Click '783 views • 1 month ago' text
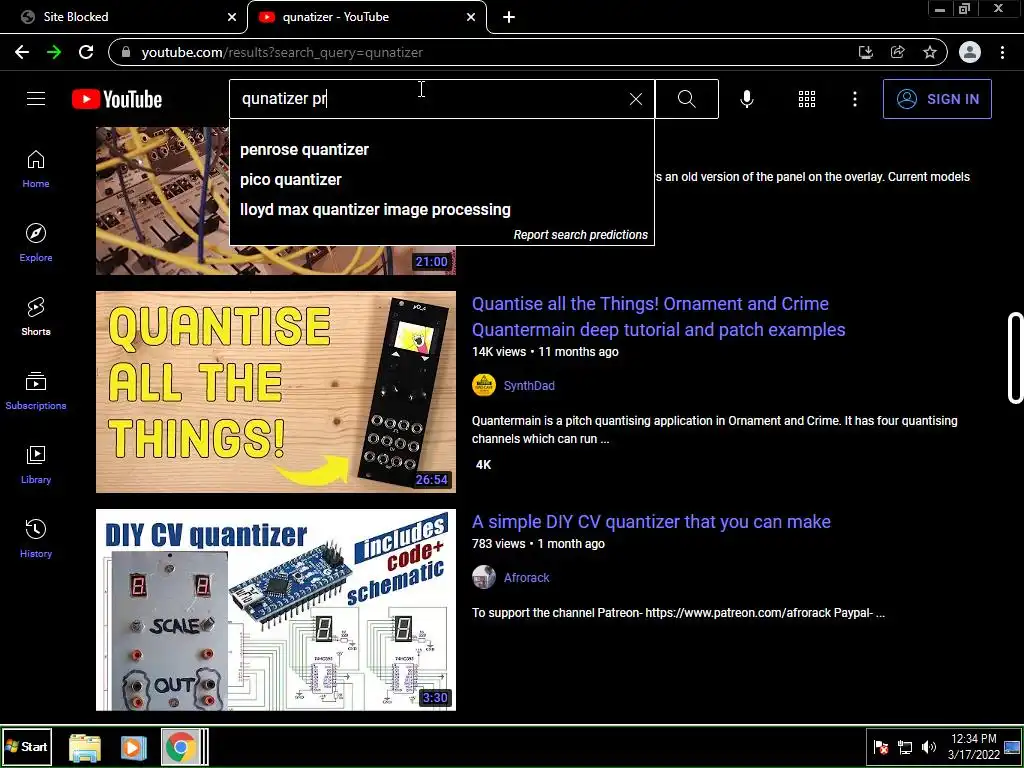Image resolution: width=1024 pixels, height=768 pixels. (x=538, y=544)
